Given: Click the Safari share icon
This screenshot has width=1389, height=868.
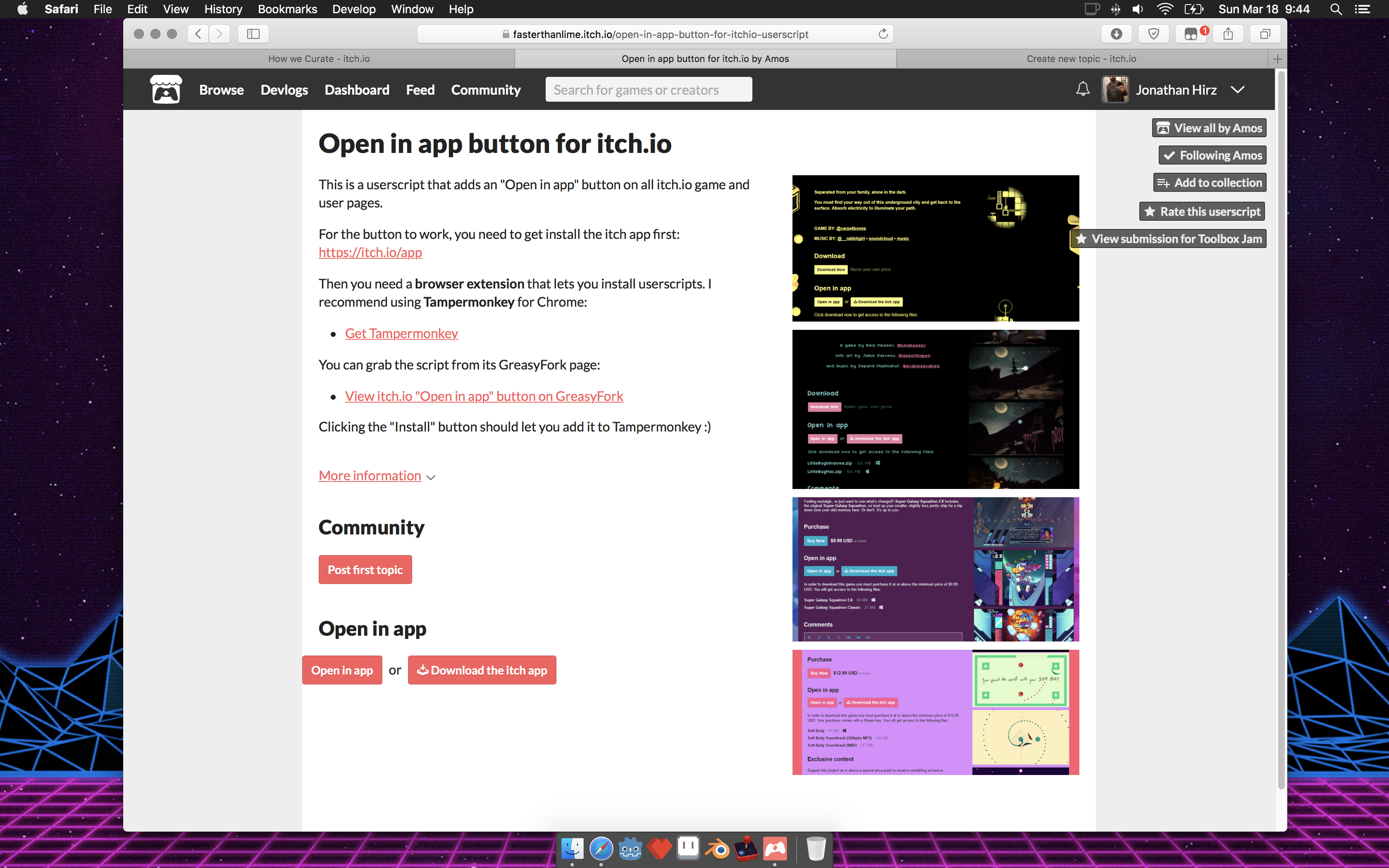Looking at the screenshot, I should point(1228,34).
